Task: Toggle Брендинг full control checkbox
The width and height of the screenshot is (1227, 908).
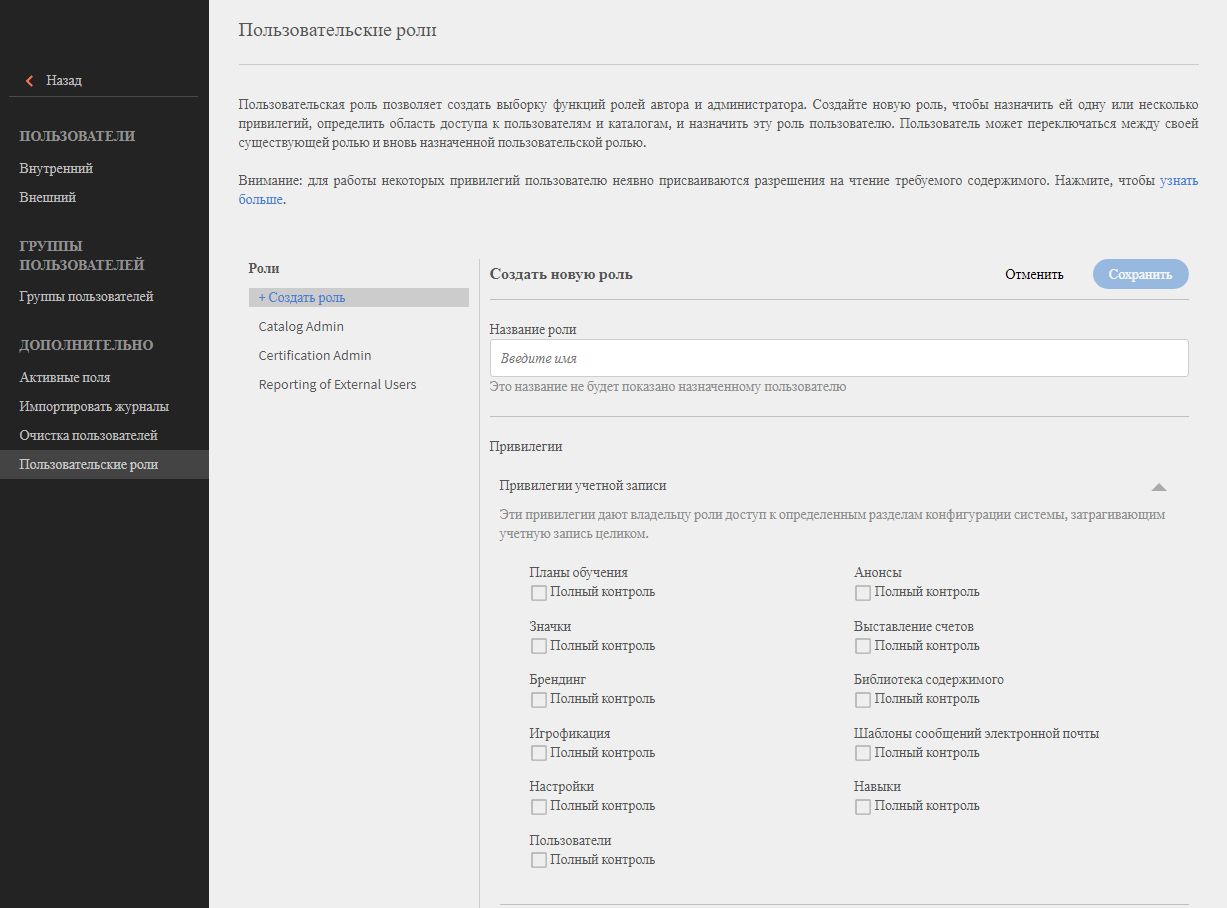Action: click(x=539, y=700)
